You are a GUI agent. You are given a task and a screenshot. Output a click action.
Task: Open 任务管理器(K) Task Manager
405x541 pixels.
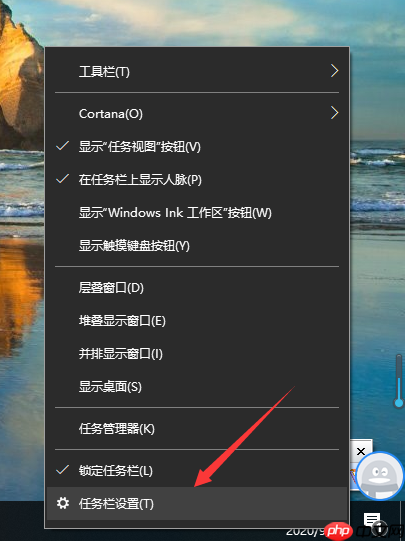tap(197, 429)
